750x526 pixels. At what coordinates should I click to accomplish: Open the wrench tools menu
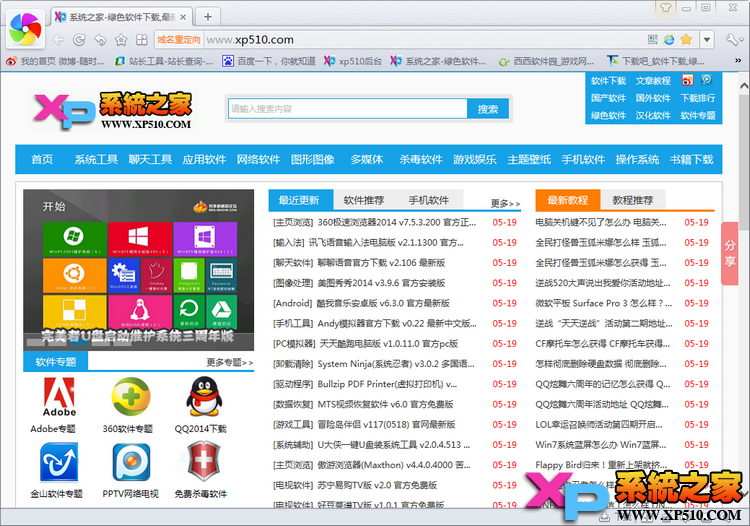pyautogui.click(x=733, y=40)
